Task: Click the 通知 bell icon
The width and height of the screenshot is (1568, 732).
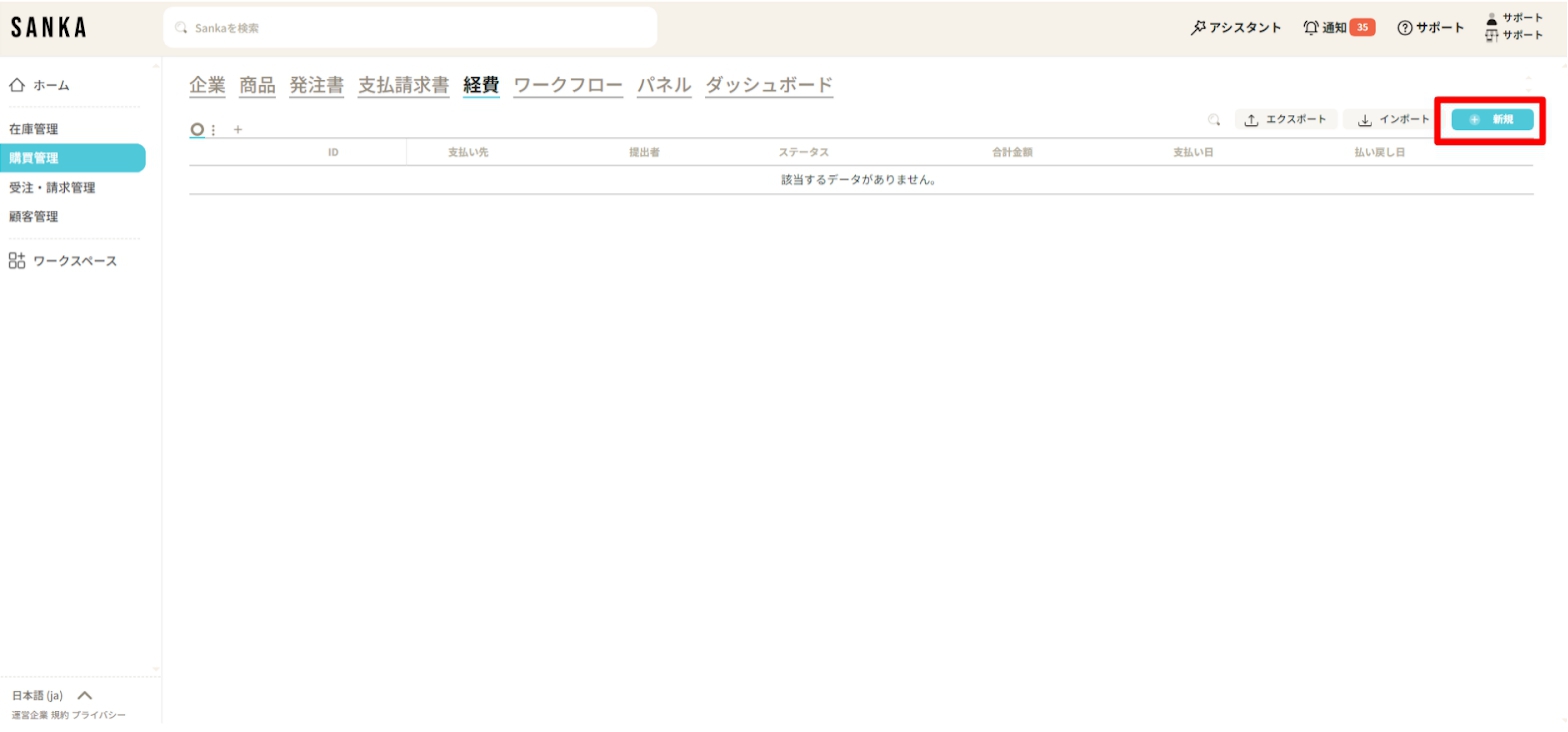Action: coord(1311,28)
